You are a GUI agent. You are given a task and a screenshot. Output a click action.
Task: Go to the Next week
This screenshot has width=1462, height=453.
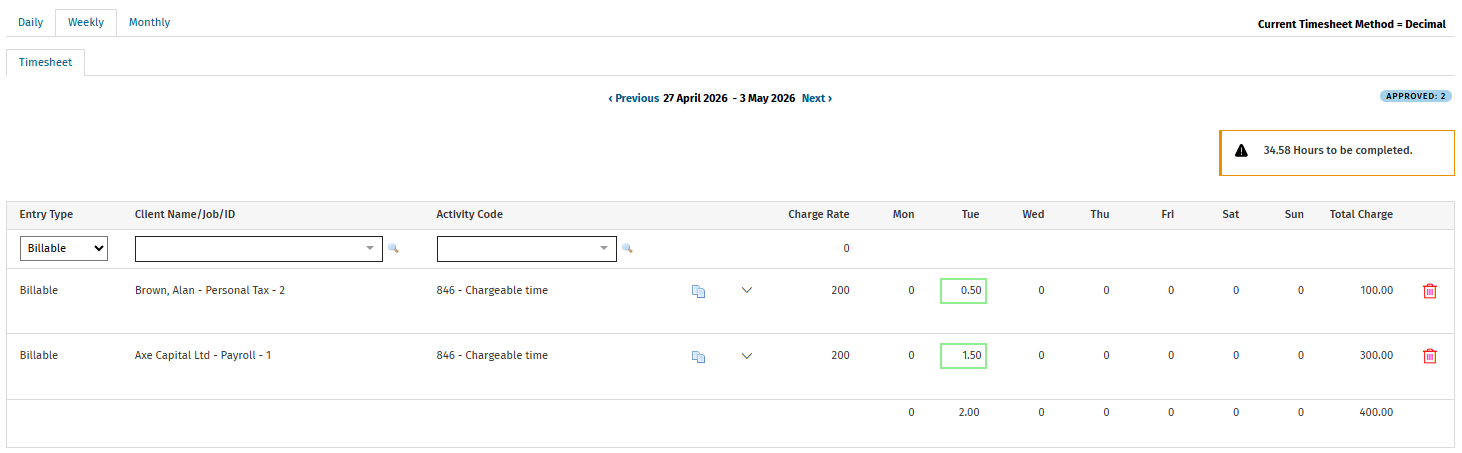[x=817, y=99]
